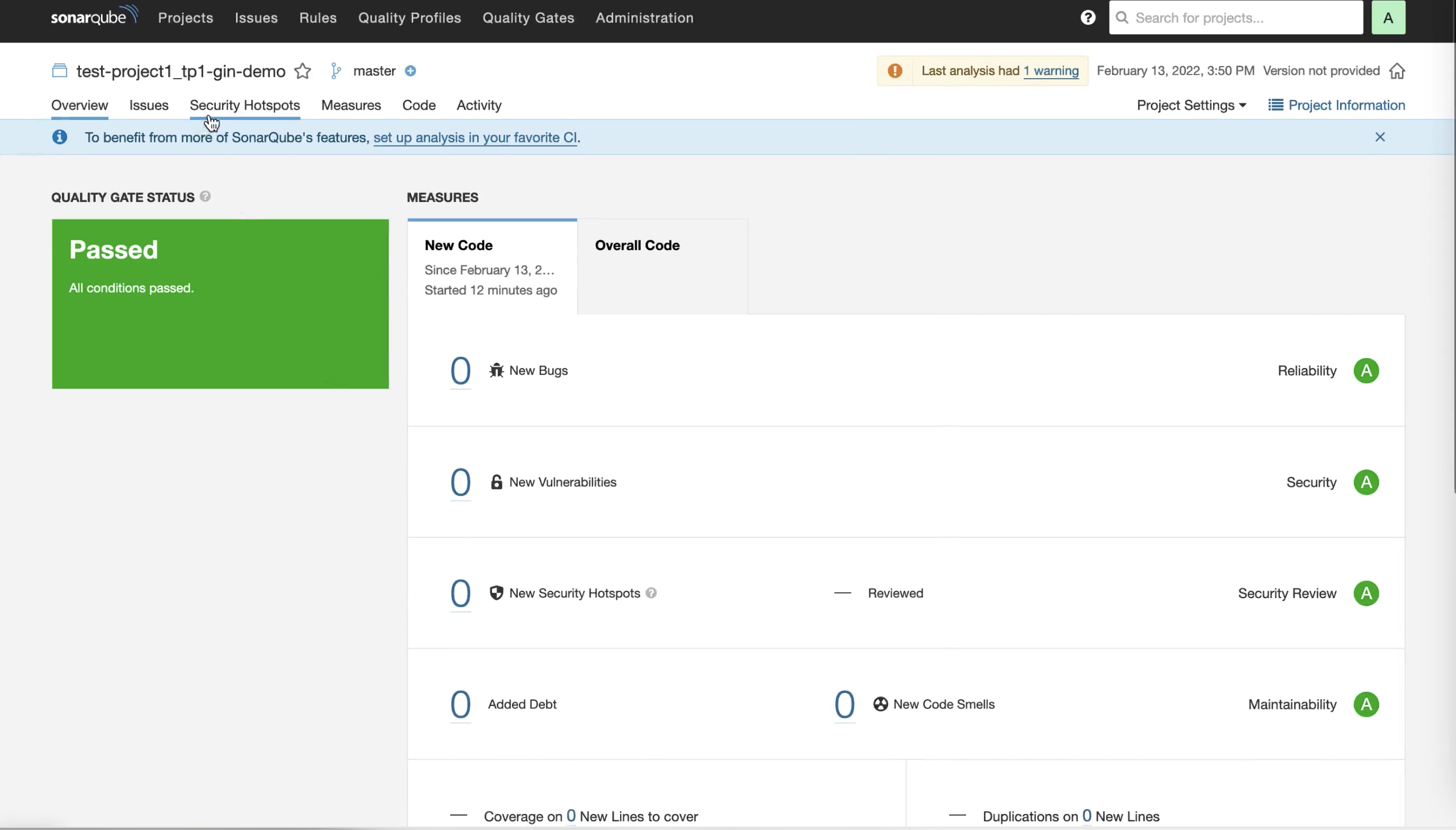This screenshot has height=830, width=1456.
Task: Click the Quality Gate Status help icon
Action: (205, 196)
